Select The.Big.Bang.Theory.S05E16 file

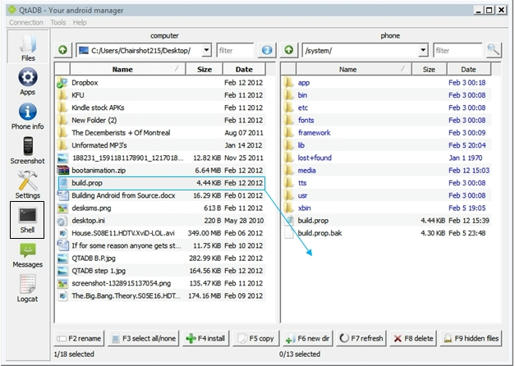tap(161, 296)
